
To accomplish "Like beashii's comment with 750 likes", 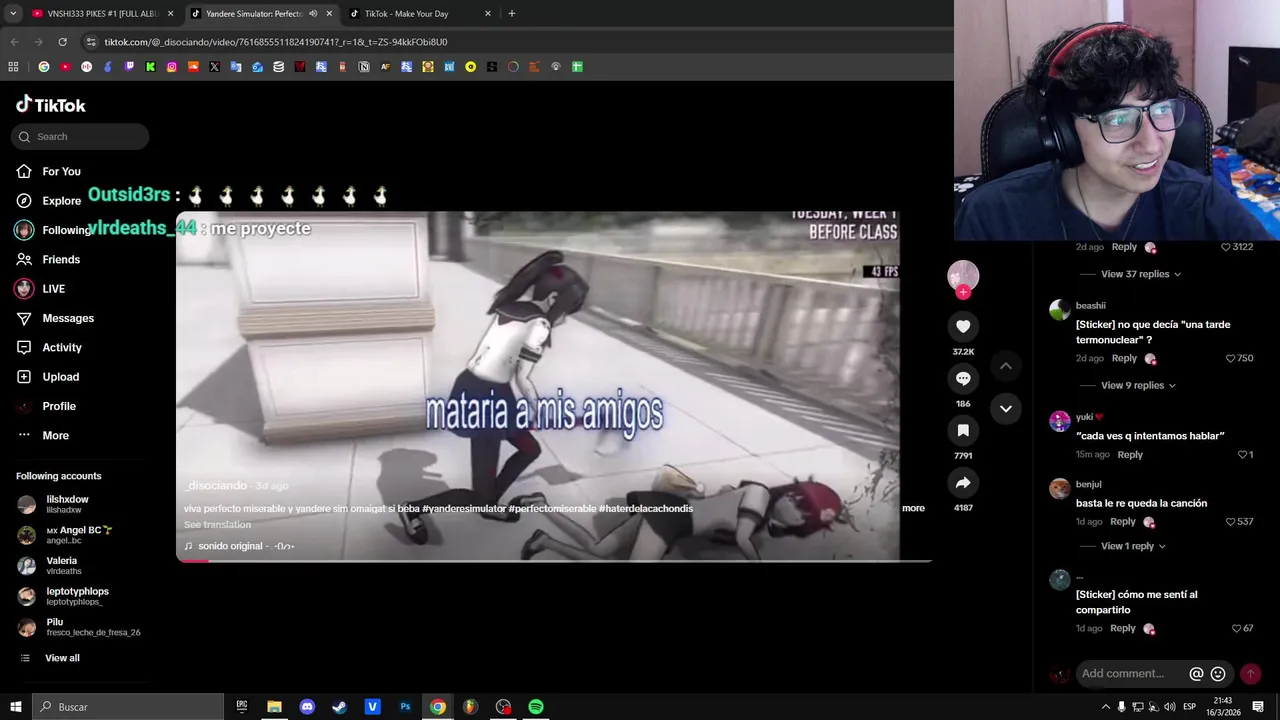I will (x=1231, y=358).
